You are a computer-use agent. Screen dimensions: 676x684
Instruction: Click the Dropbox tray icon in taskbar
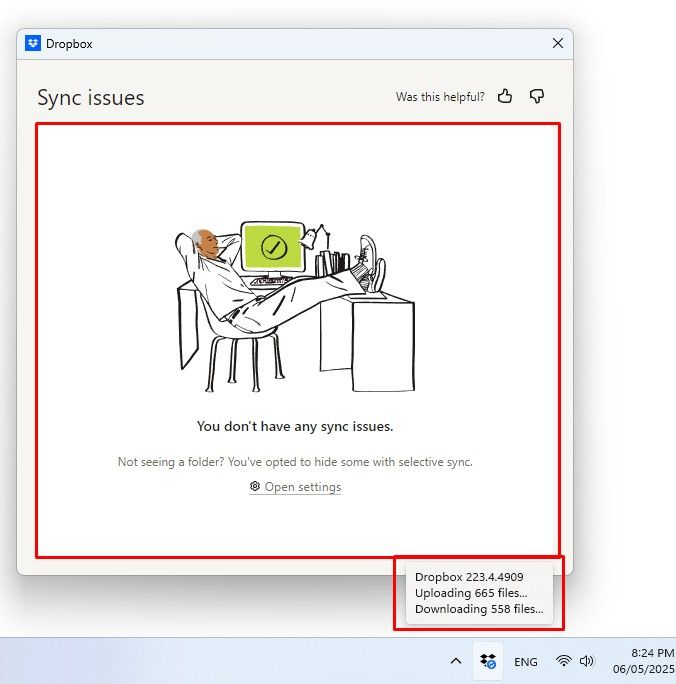[488, 661]
